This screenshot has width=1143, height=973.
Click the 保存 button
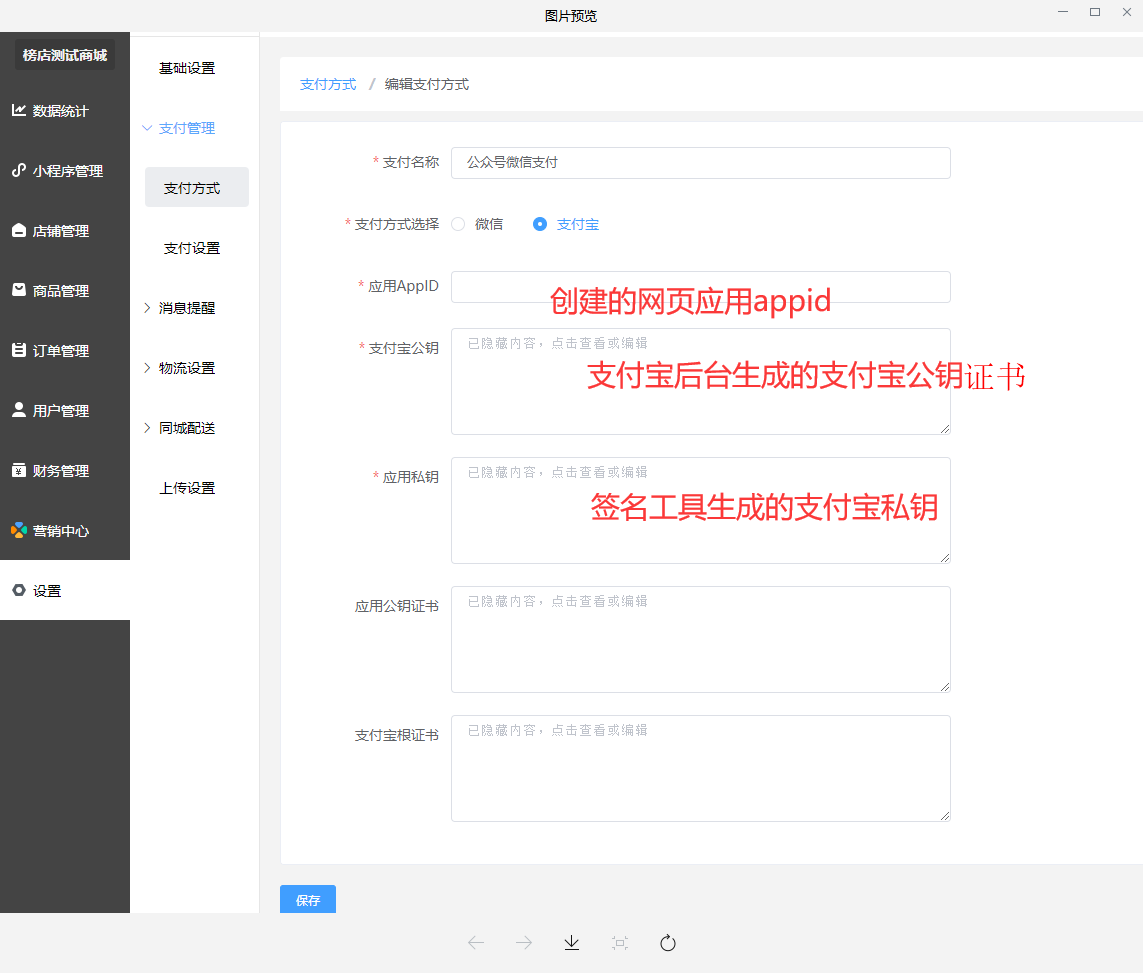pos(308,900)
